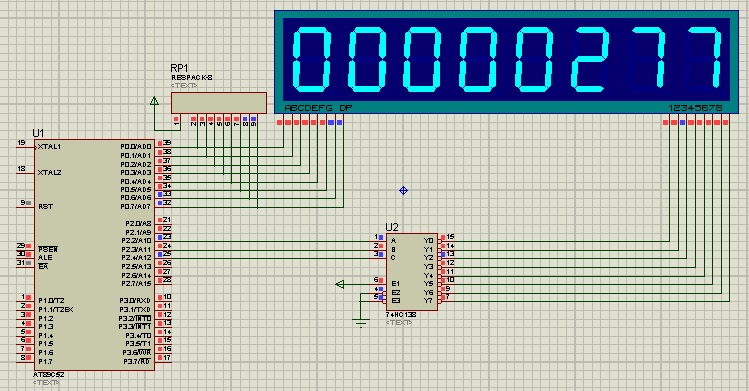
Task: Click the RESPACK-8 resistor pack RP1
Action: pyautogui.click(x=219, y=103)
